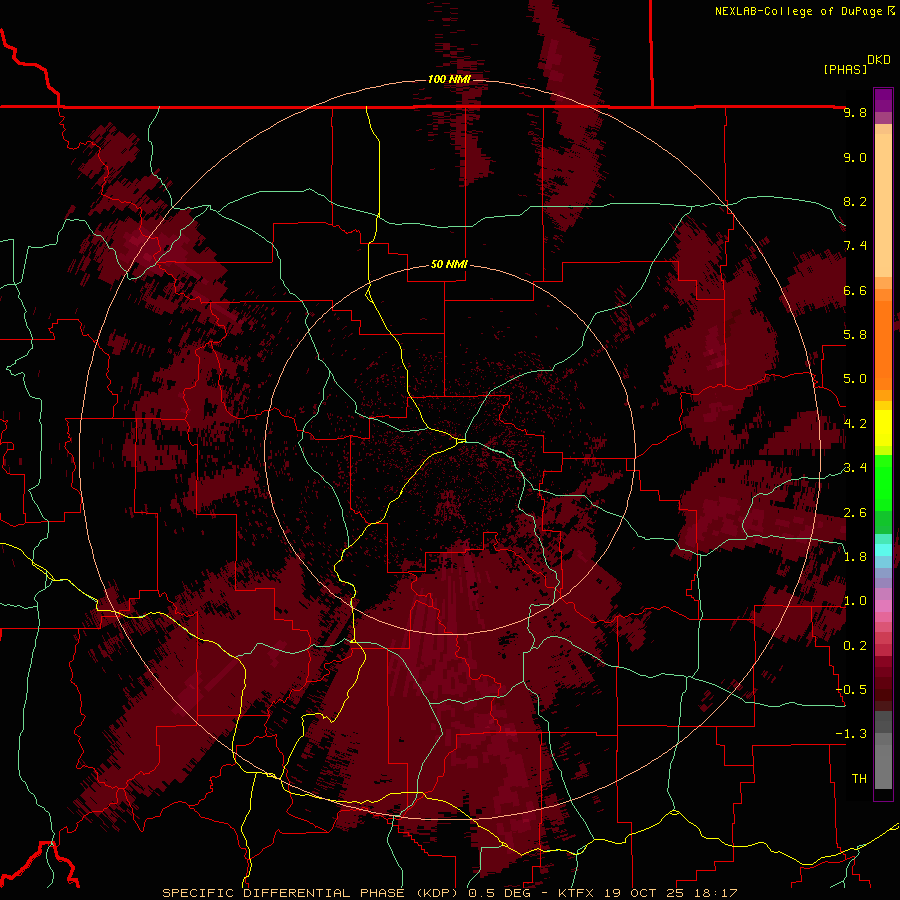Click the 2.6 value on the color scale

[x=855, y=513]
